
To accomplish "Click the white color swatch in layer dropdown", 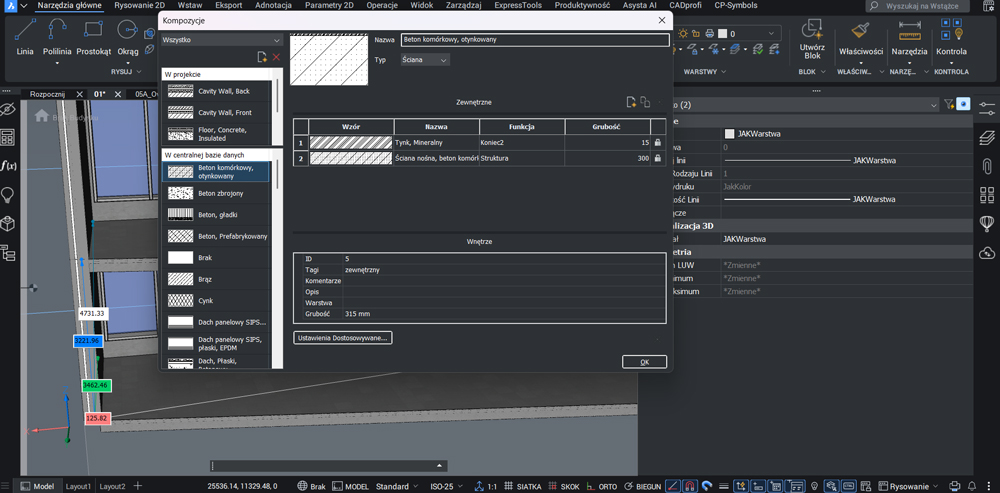I will 722,34.
